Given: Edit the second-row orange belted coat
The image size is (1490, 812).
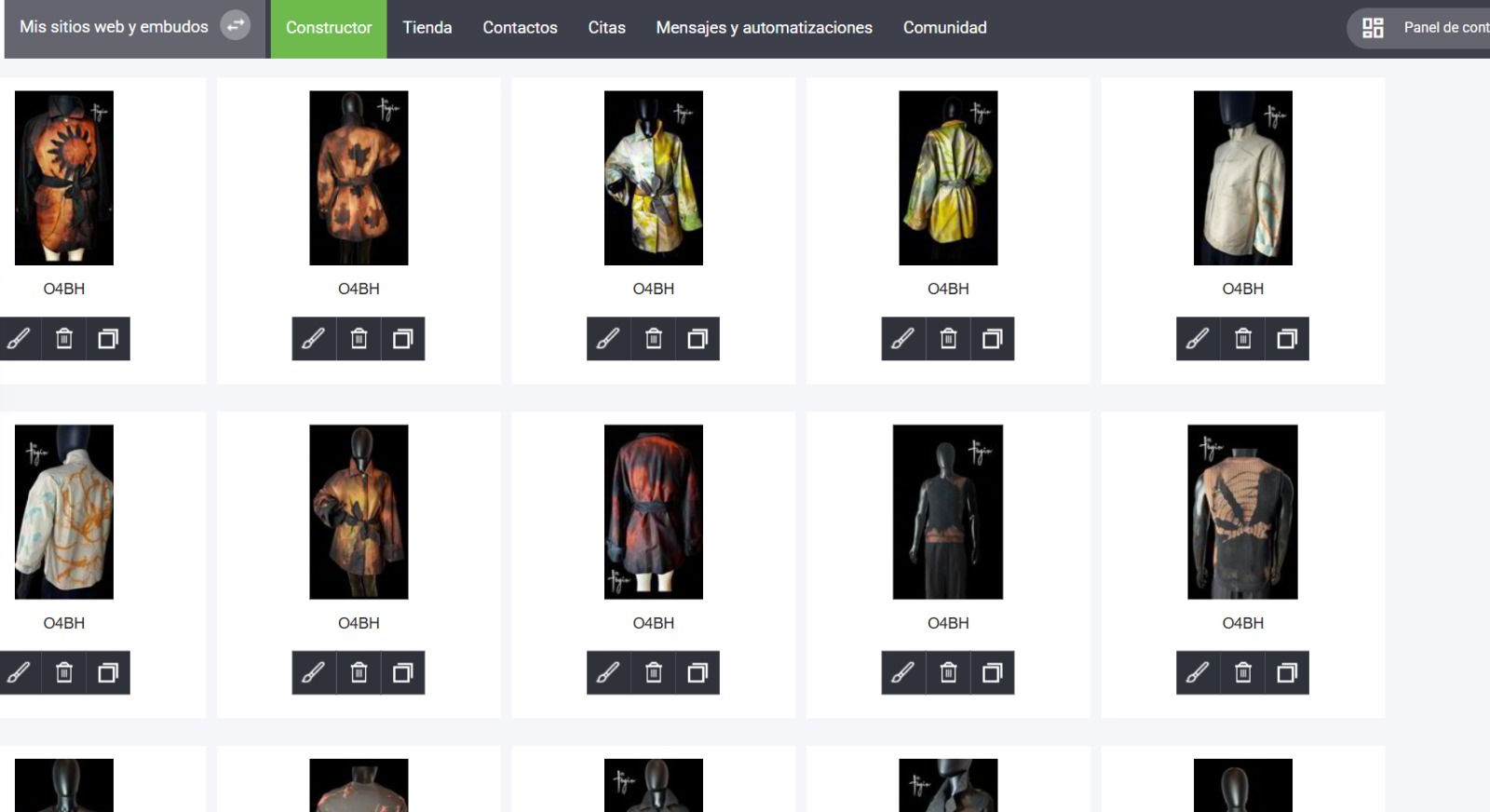Looking at the screenshot, I should (314, 672).
